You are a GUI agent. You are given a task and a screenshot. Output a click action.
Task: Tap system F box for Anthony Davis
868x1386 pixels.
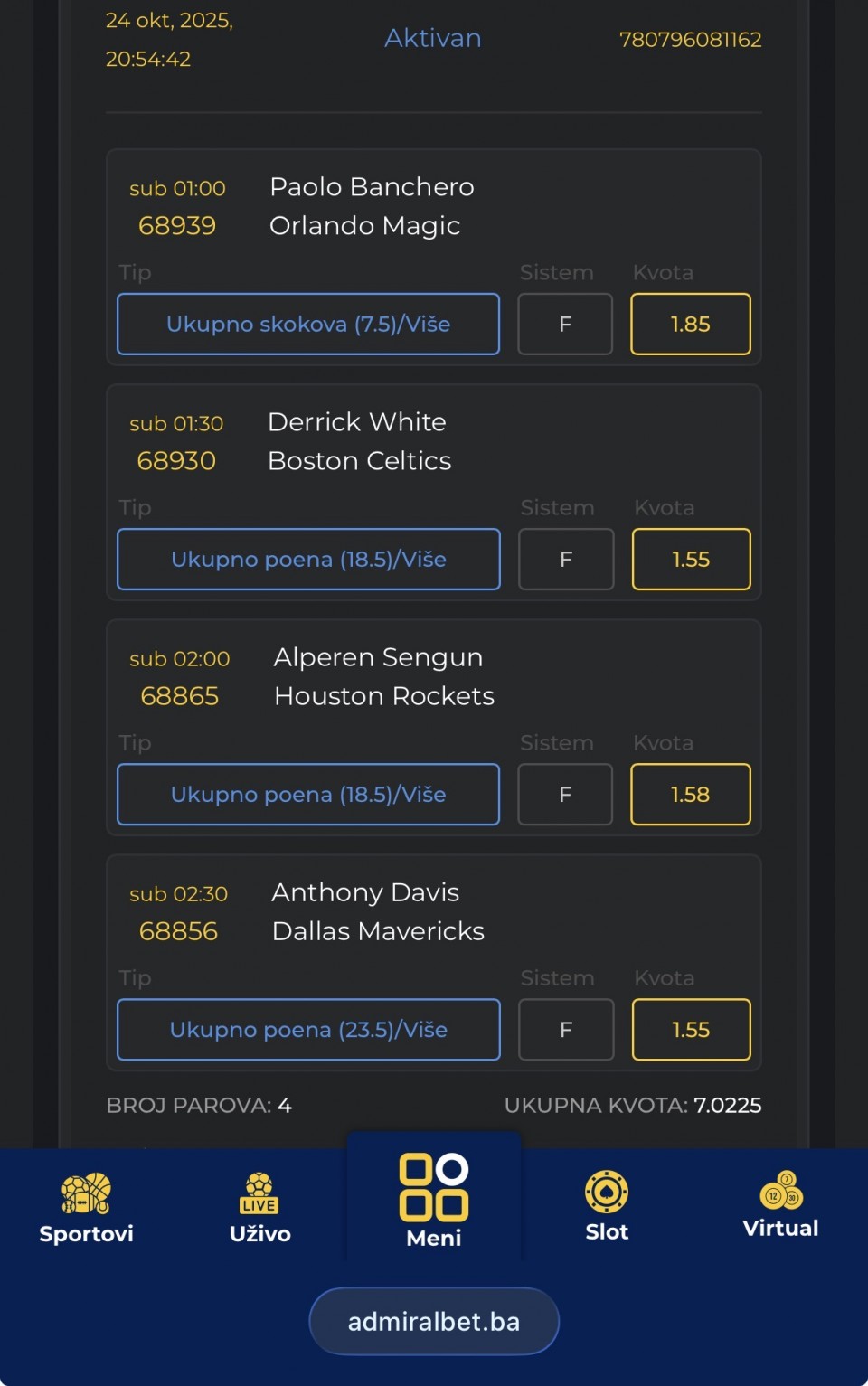click(x=566, y=1030)
